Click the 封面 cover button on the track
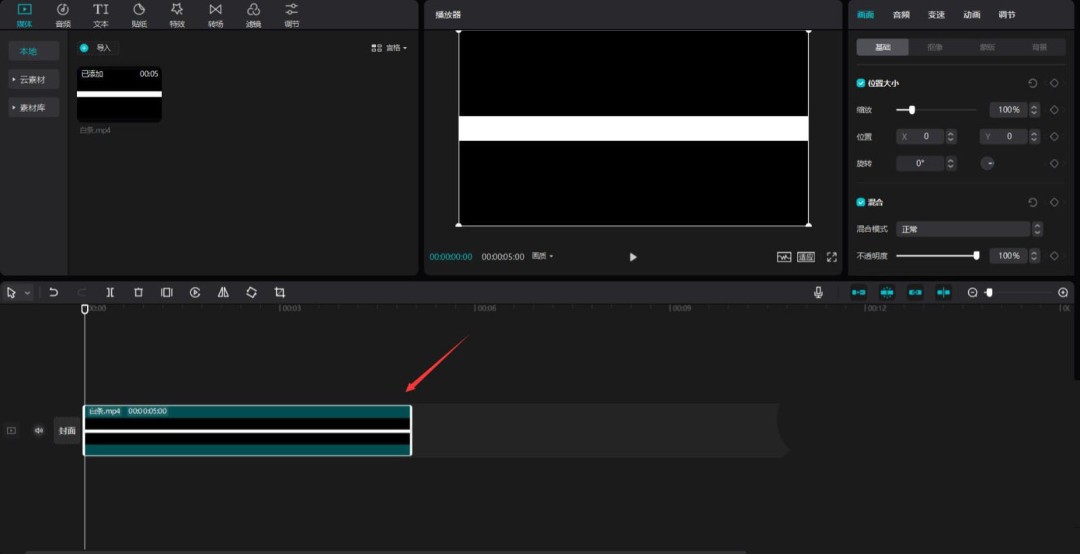1080x554 pixels. [67, 431]
